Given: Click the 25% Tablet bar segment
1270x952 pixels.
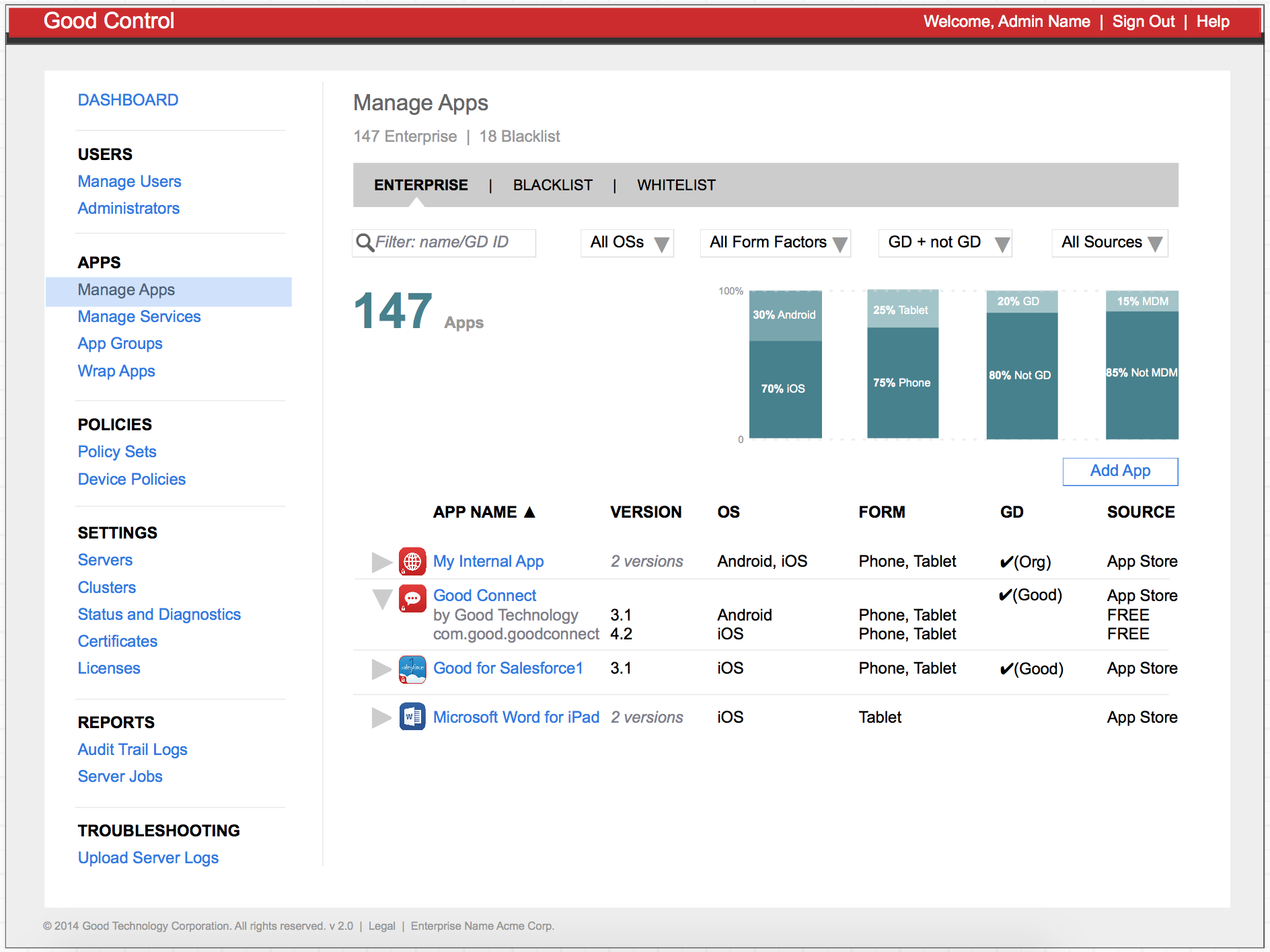Looking at the screenshot, I should click(903, 309).
